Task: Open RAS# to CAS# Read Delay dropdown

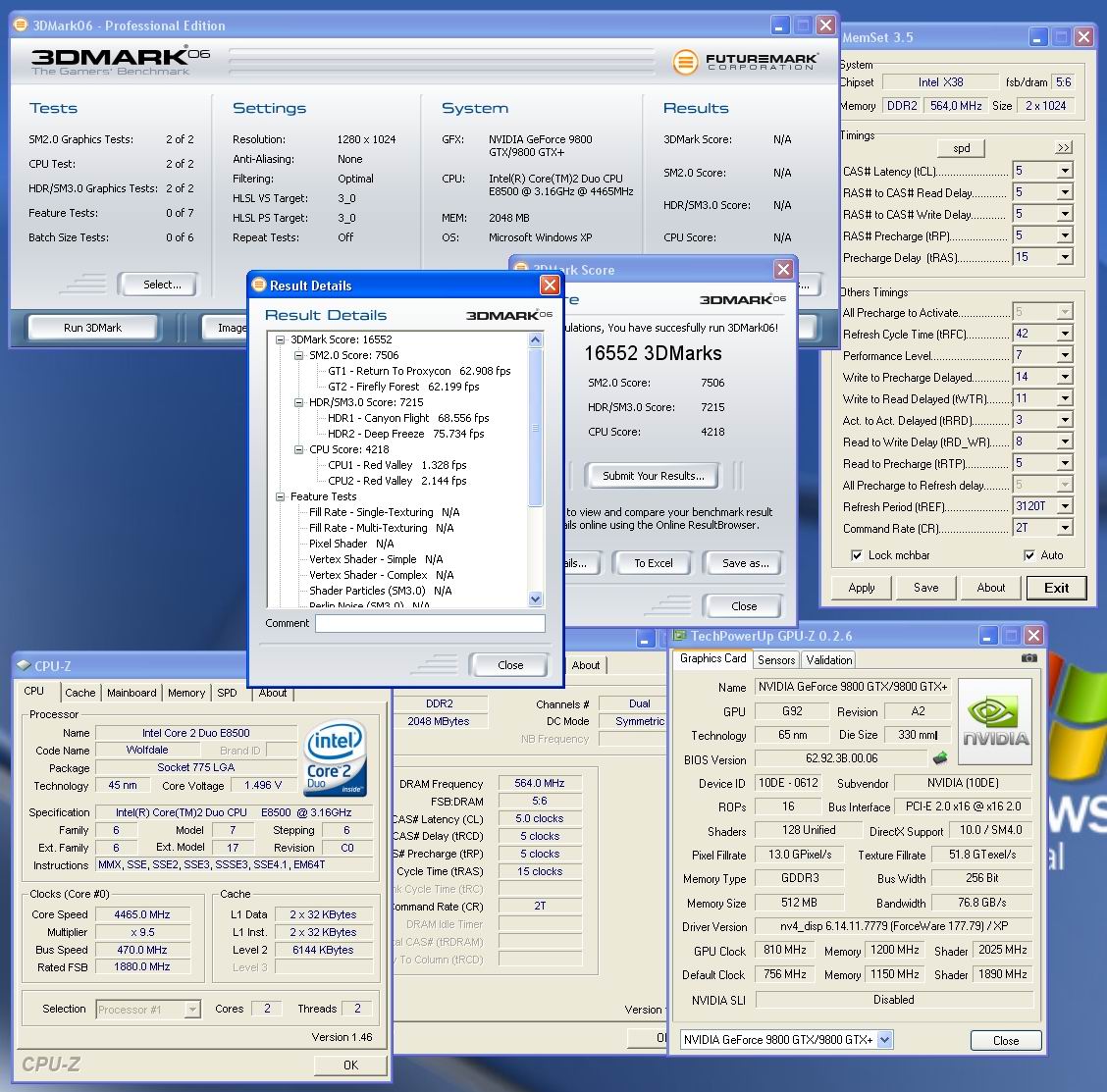Action: click(1065, 192)
